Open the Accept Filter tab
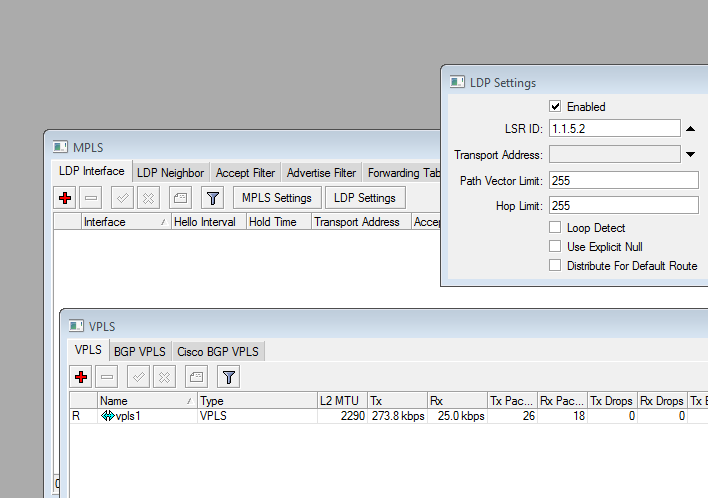Viewport: 708px width, 498px height. (245, 172)
